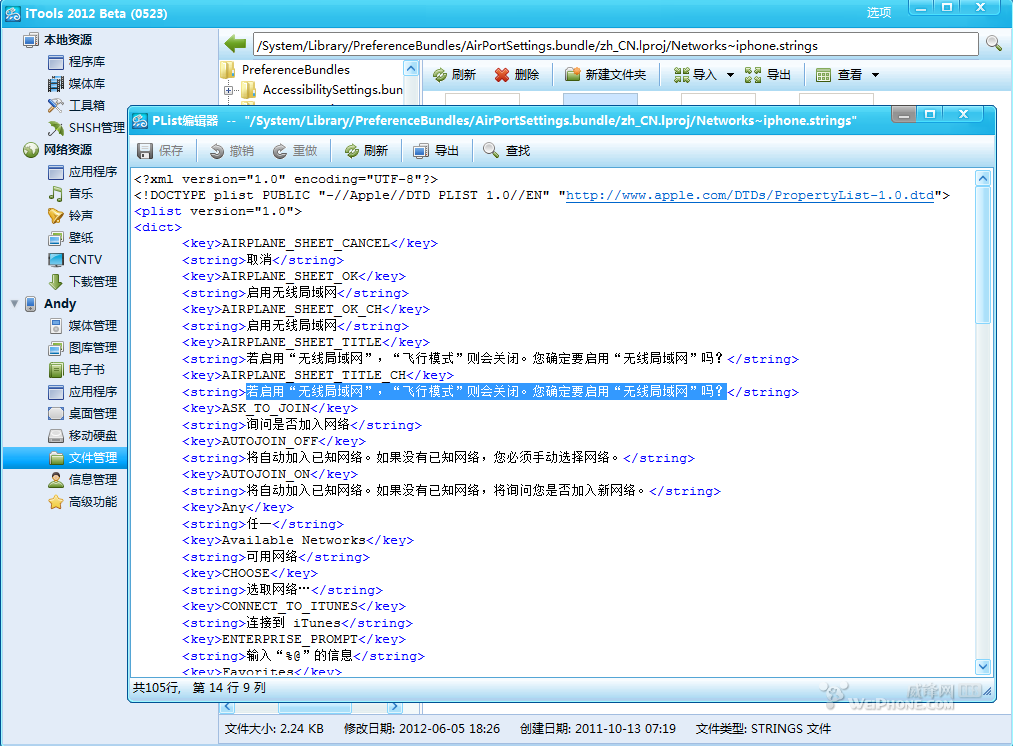Viewport: 1013px width, 746px height.
Task: Click the green back arrow icon
Action: tap(236, 44)
